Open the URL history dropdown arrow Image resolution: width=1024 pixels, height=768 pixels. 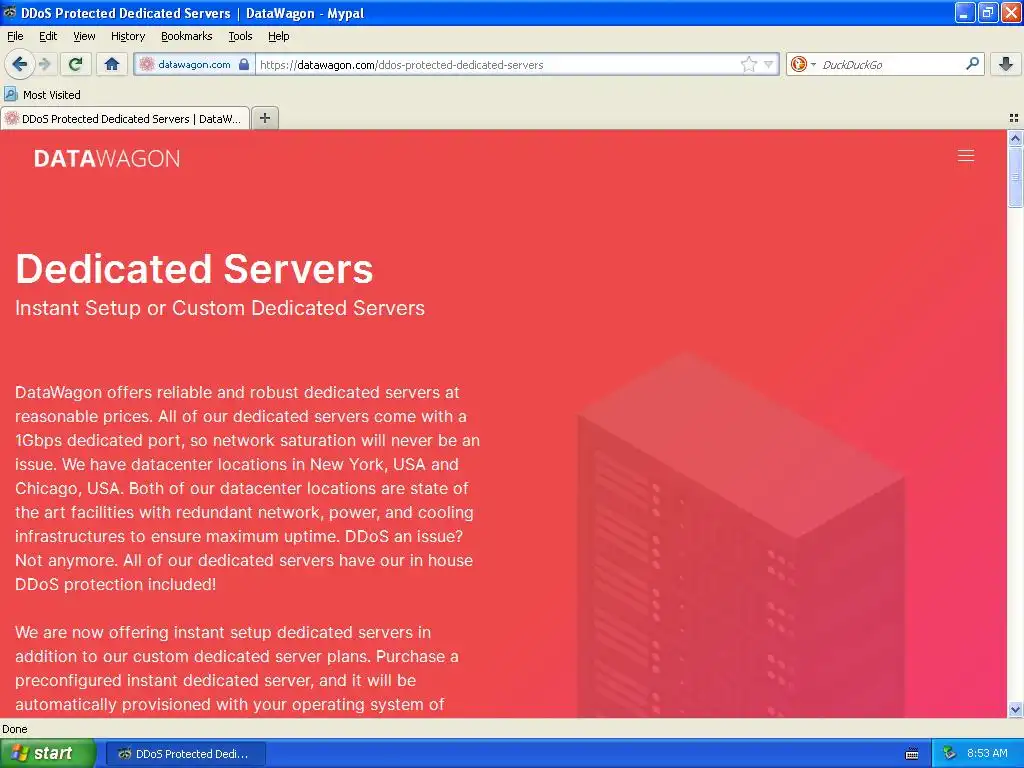tap(769, 64)
